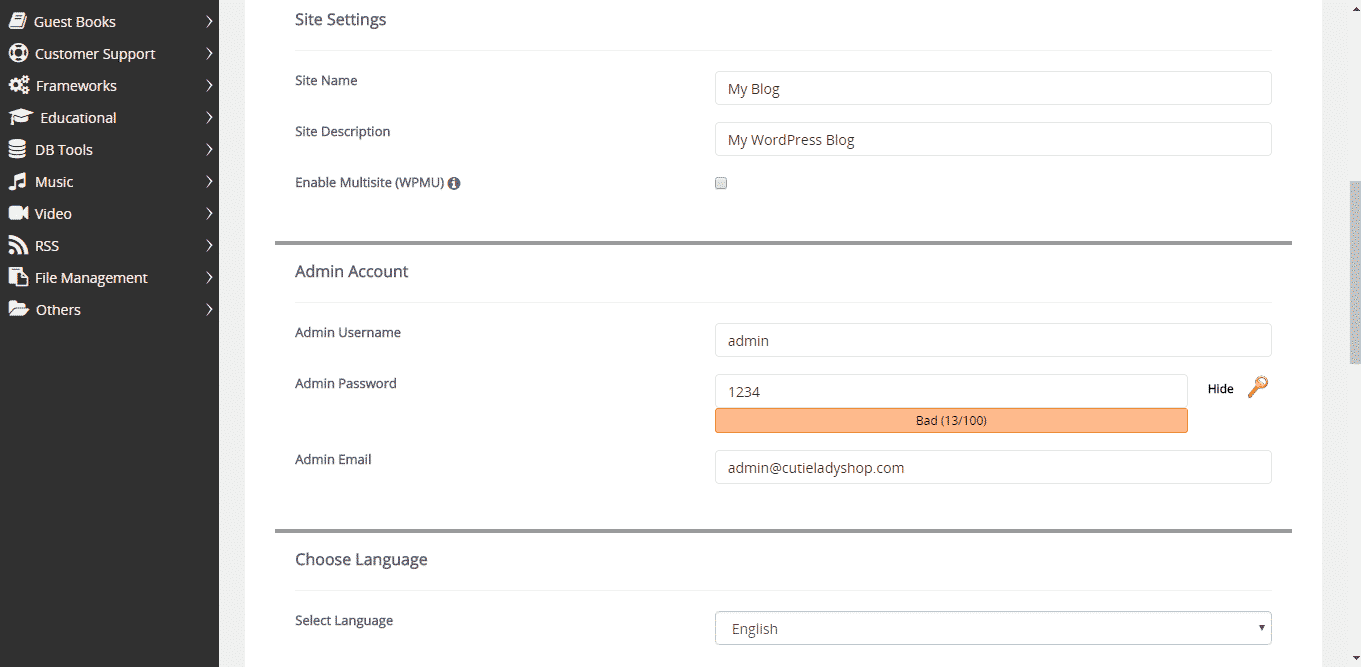Click Hide to mask the password
This screenshot has height=667, width=1361.
click(1221, 389)
